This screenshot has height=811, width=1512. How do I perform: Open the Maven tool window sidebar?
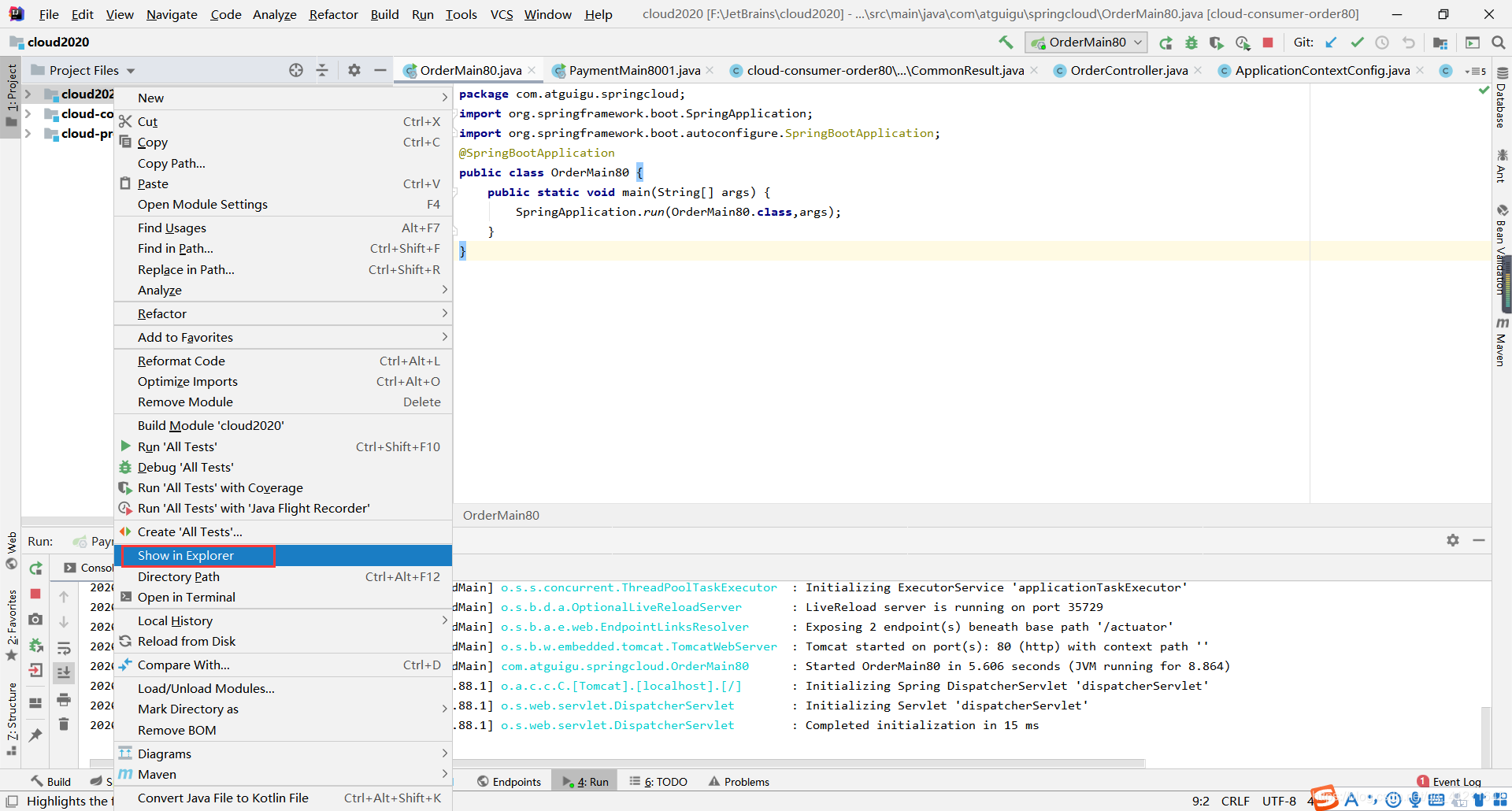(x=1502, y=343)
